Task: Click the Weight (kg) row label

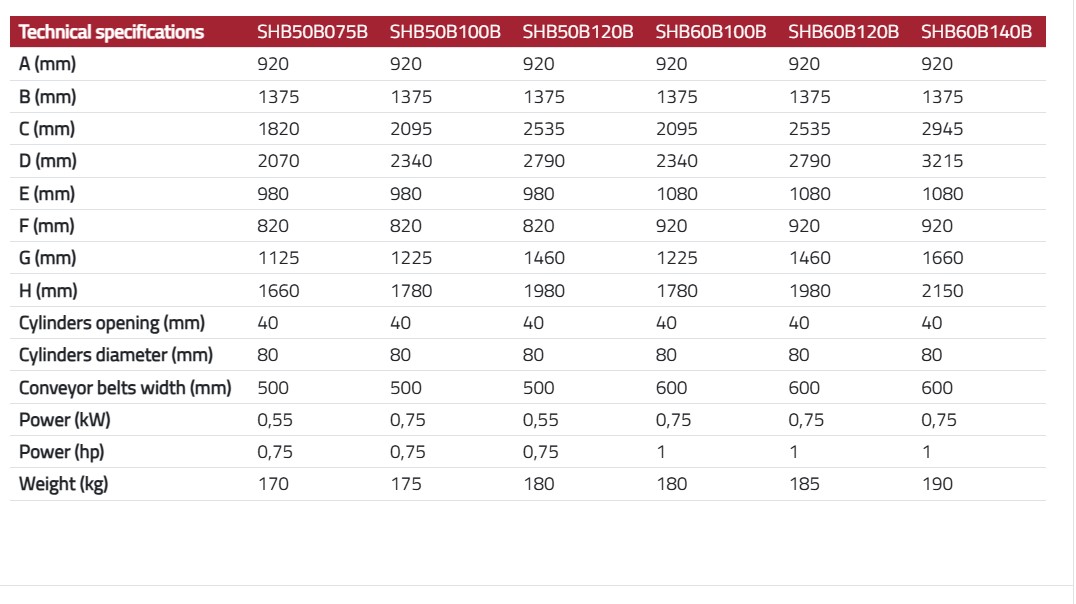Action: [63, 484]
